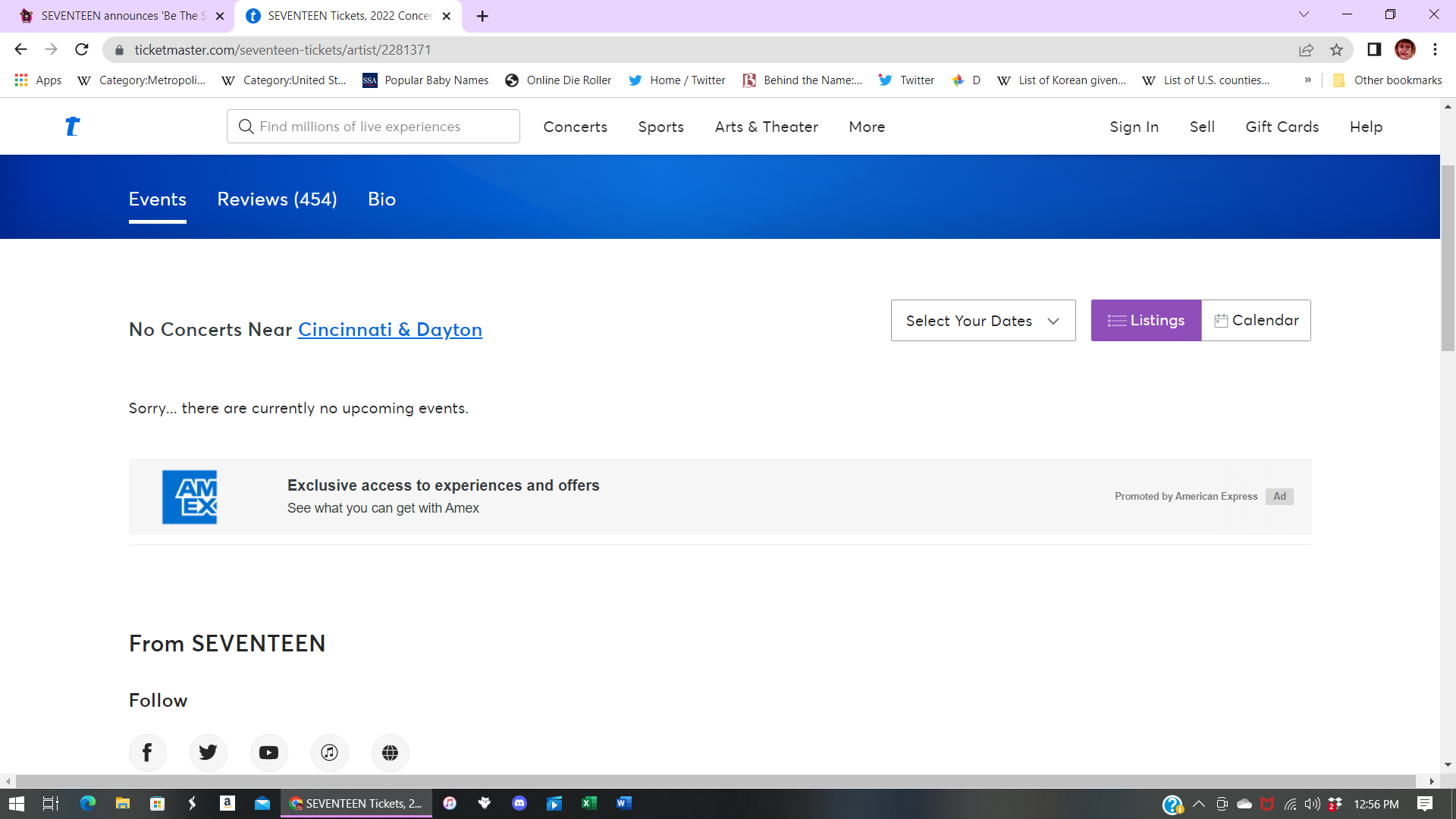Screen dimensions: 1456x819
Task: Open SEVENTEEN's YouTube channel
Action: [x=268, y=752]
